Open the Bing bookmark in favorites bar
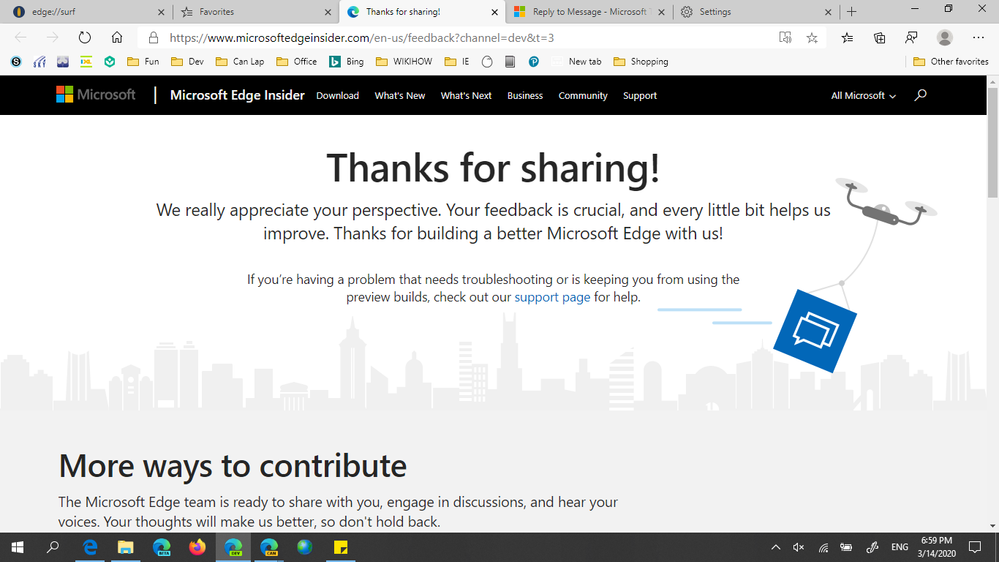This screenshot has width=999, height=562. click(346, 62)
